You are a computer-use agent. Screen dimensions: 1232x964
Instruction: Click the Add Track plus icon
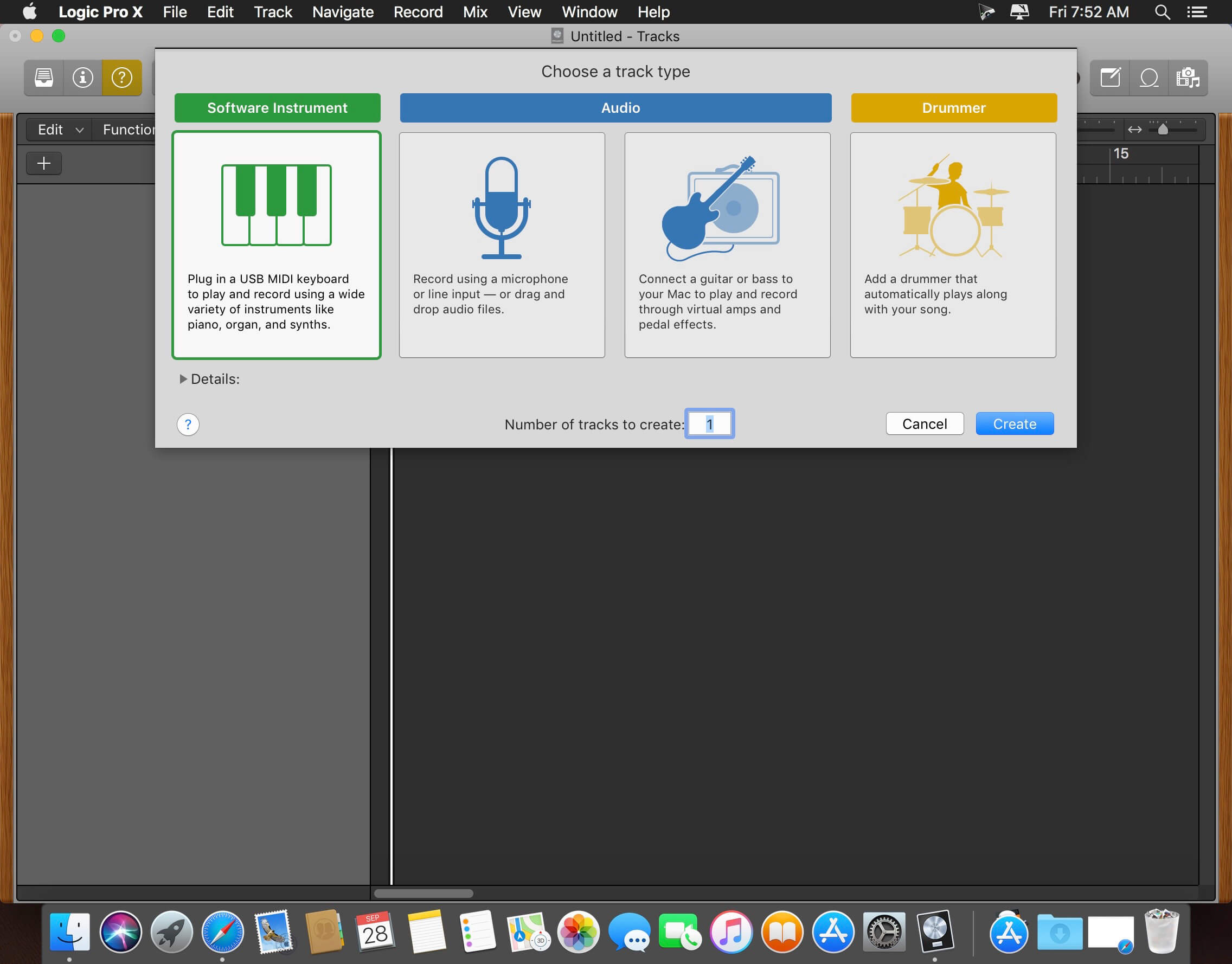click(x=43, y=163)
